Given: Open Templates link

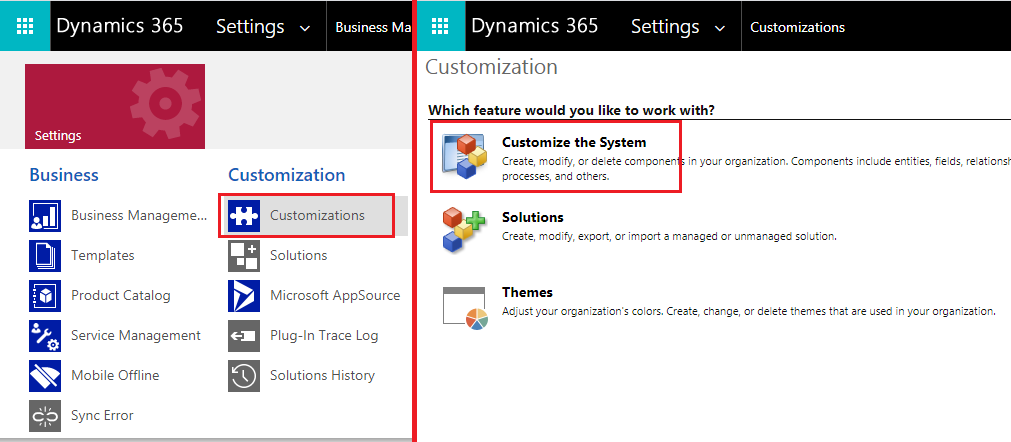Looking at the screenshot, I should (103, 255).
